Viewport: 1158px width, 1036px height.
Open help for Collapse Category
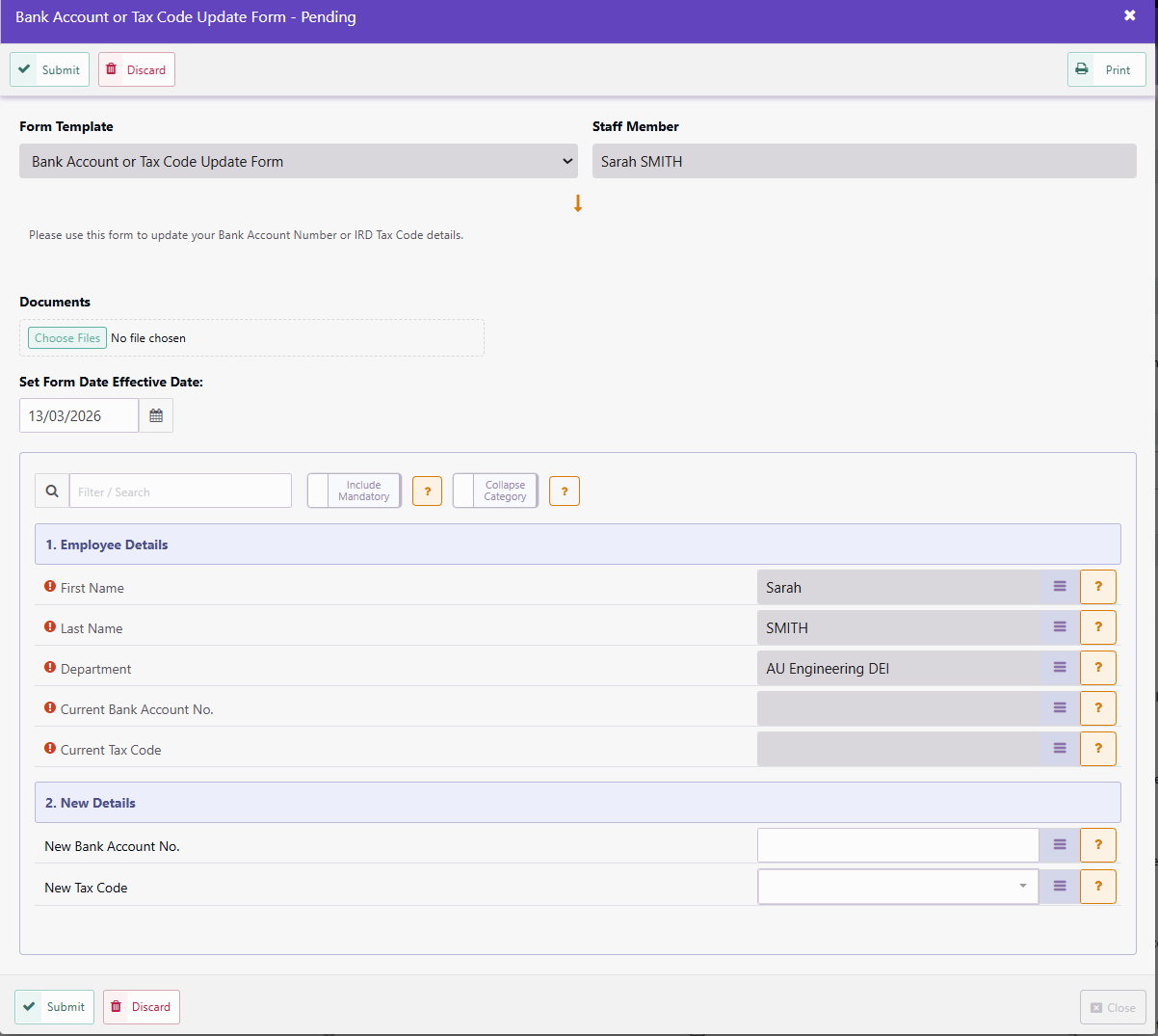pos(565,491)
